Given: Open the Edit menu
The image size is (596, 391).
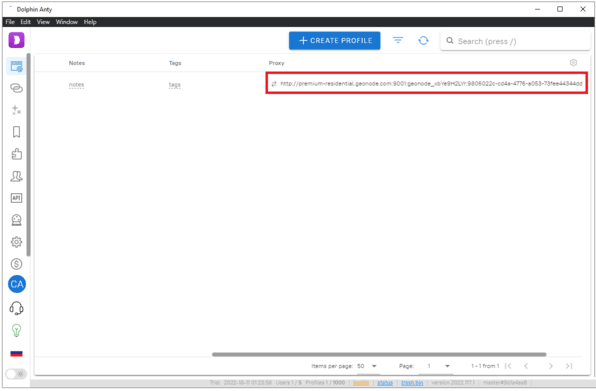Looking at the screenshot, I should [x=25, y=22].
